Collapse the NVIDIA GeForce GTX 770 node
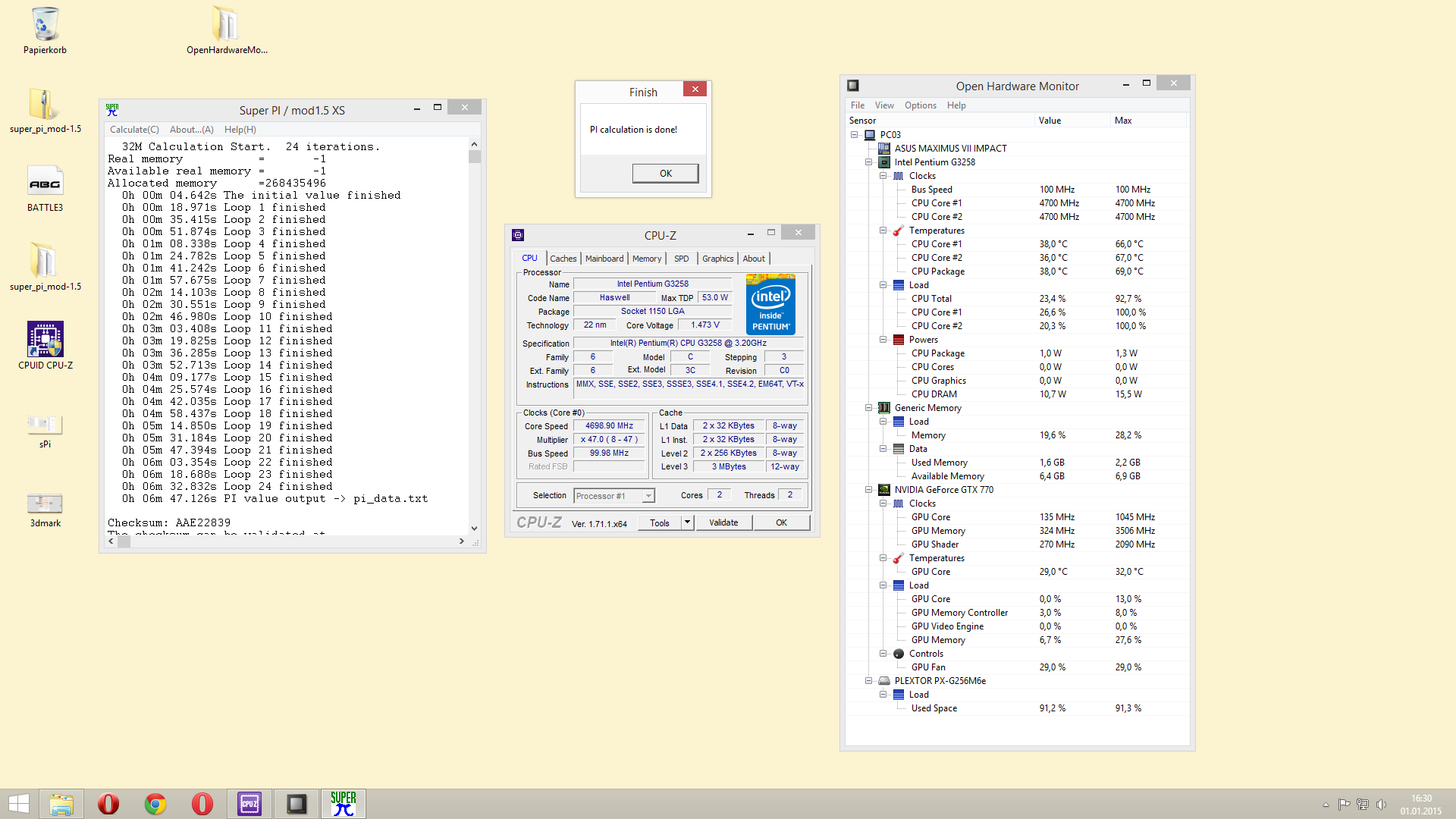The image size is (1456, 819). pos(869,490)
